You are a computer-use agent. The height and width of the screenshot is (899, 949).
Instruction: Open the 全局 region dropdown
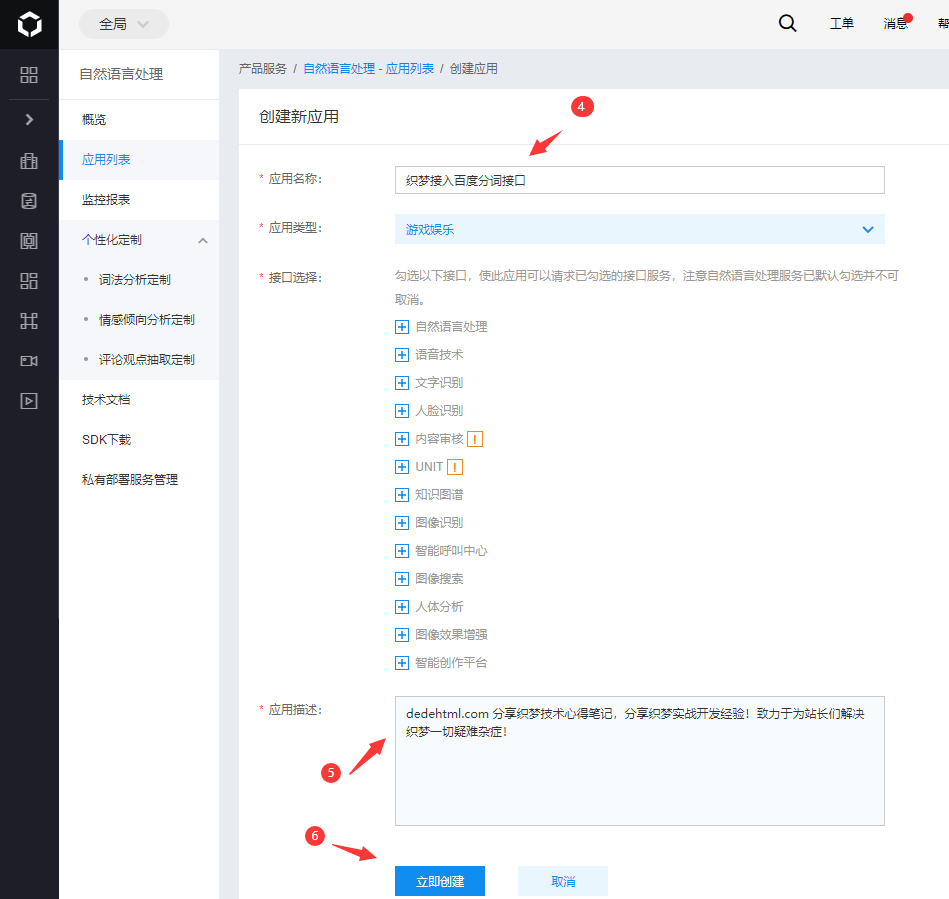(x=123, y=22)
